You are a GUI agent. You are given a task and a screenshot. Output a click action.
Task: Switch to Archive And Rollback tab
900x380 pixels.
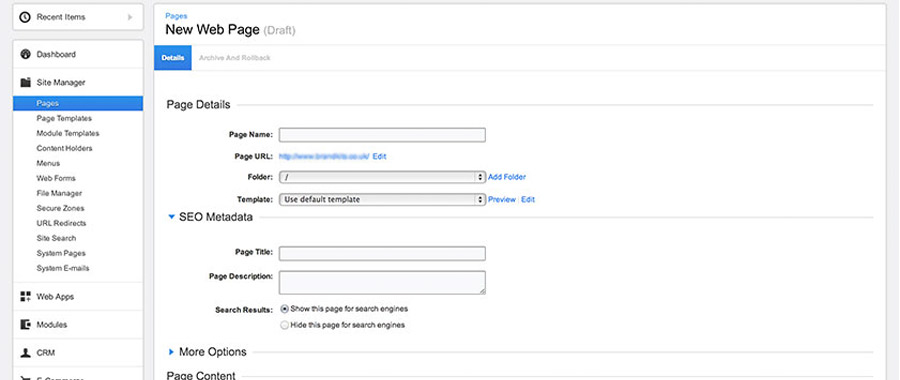coord(234,58)
